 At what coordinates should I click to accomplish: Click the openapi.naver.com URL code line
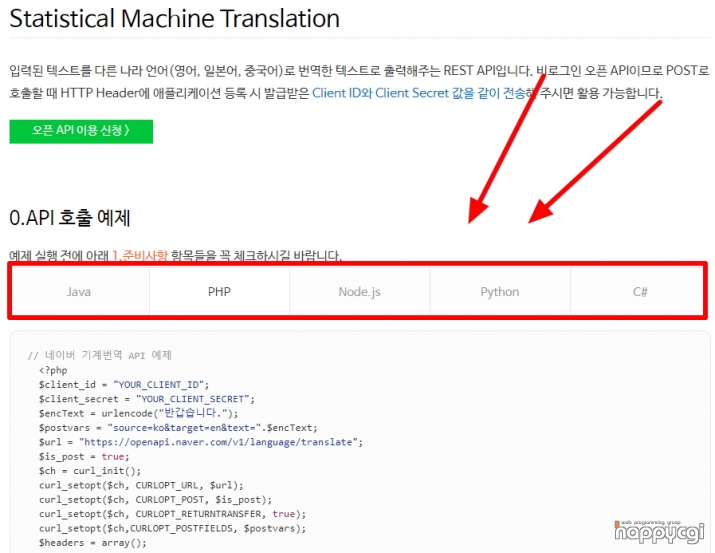201,442
